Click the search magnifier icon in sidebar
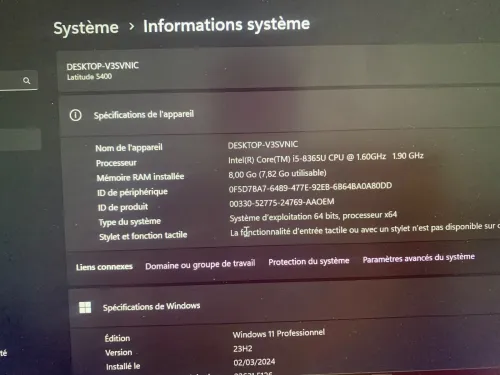Screen dimensions: 500x375 pos(27,81)
